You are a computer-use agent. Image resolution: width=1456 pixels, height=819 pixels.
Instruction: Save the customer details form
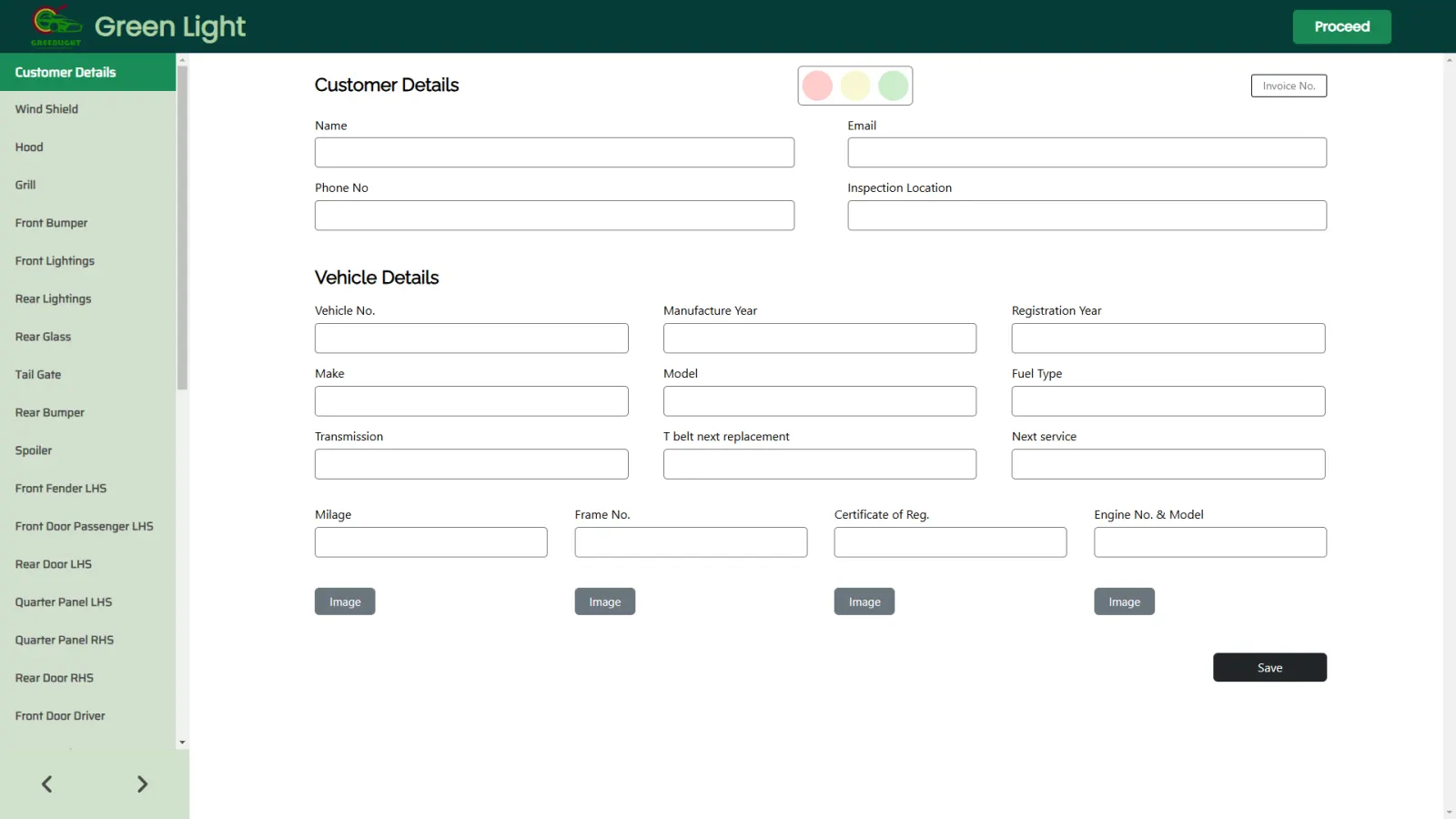click(1269, 668)
